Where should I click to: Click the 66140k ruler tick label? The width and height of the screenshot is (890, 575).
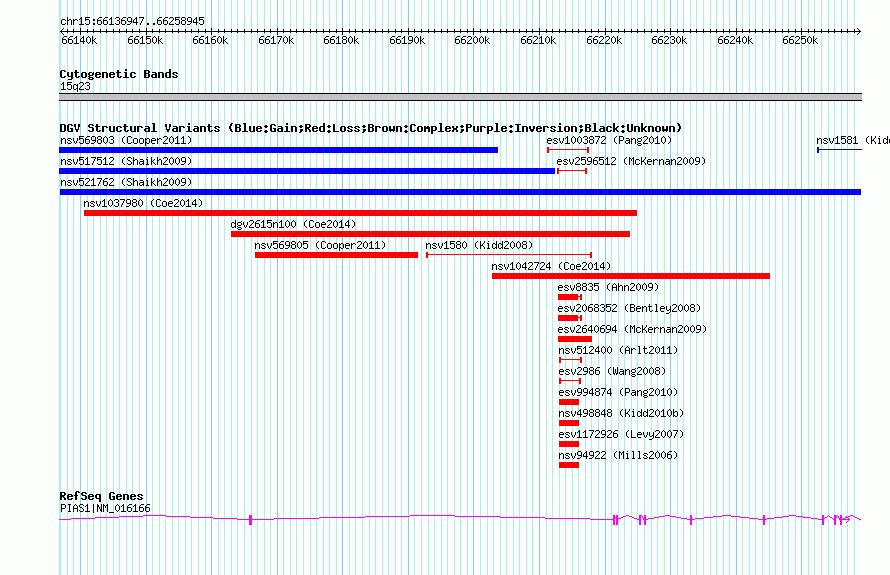pyautogui.click(x=79, y=41)
